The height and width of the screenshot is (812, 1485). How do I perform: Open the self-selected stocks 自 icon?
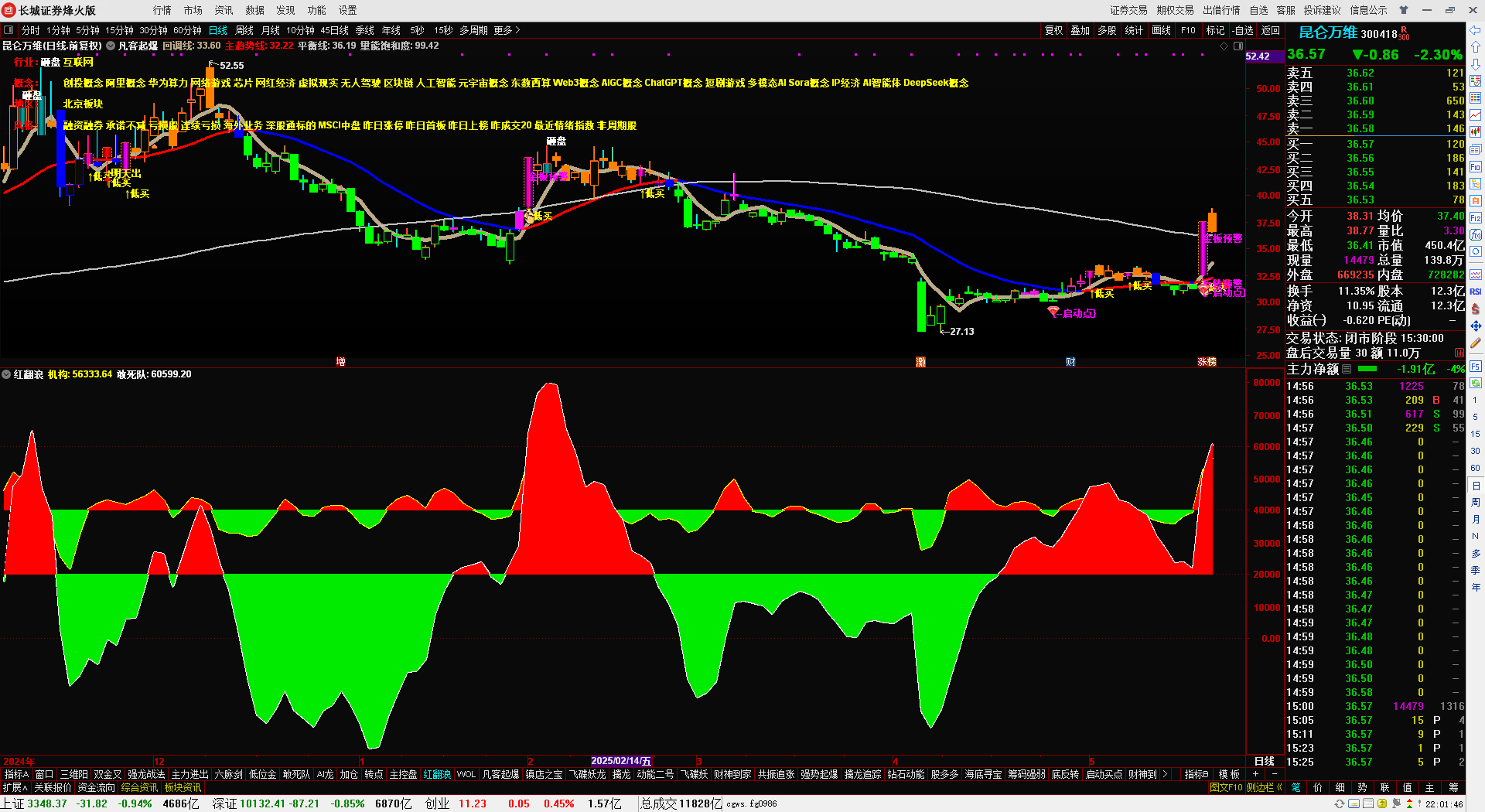[1476, 200]
